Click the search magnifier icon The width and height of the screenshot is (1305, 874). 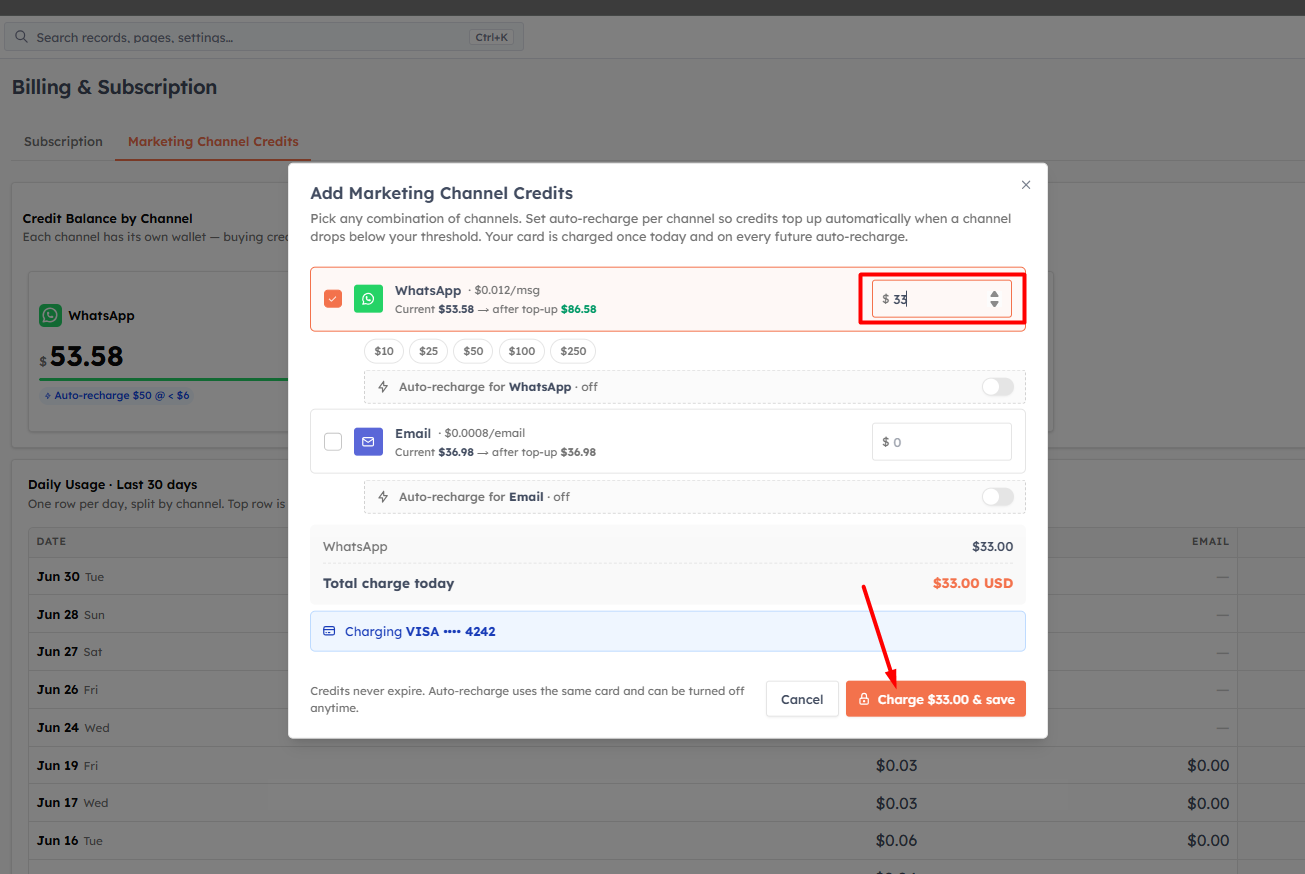tap(22, 37)
